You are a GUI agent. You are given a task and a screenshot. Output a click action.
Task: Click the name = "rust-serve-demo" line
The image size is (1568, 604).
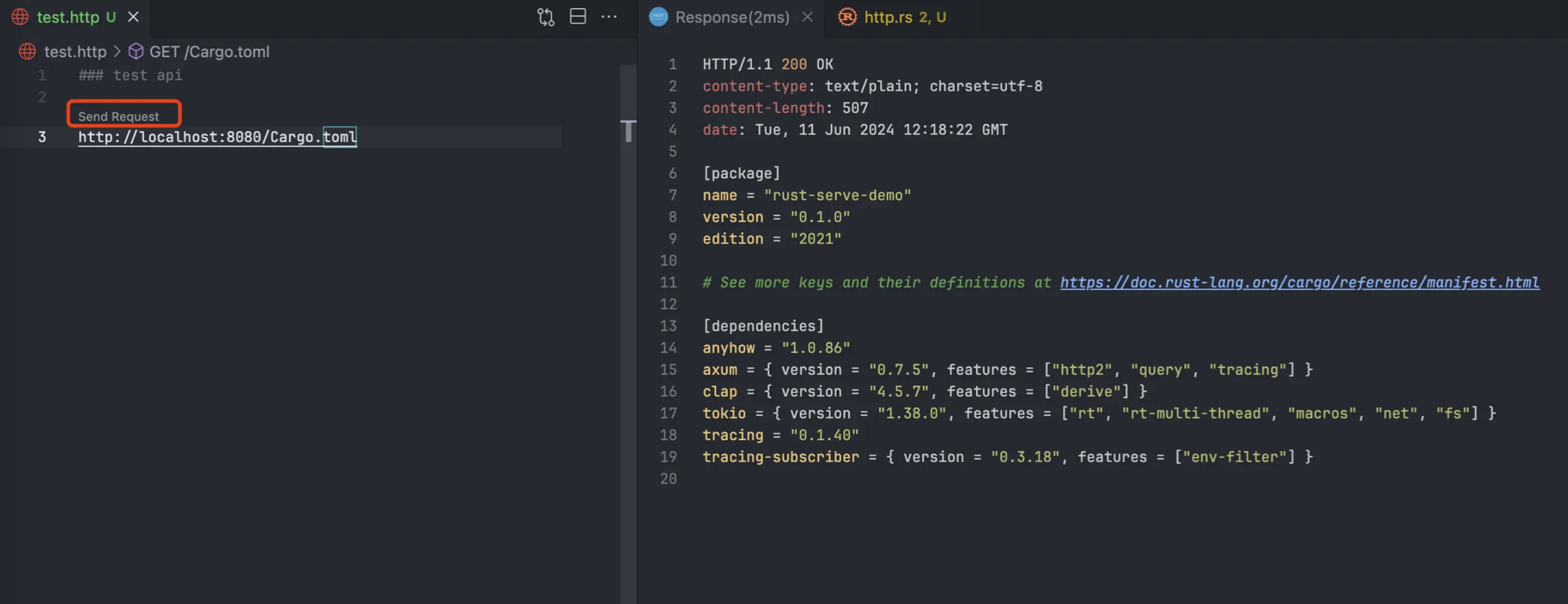pos(806,195)
